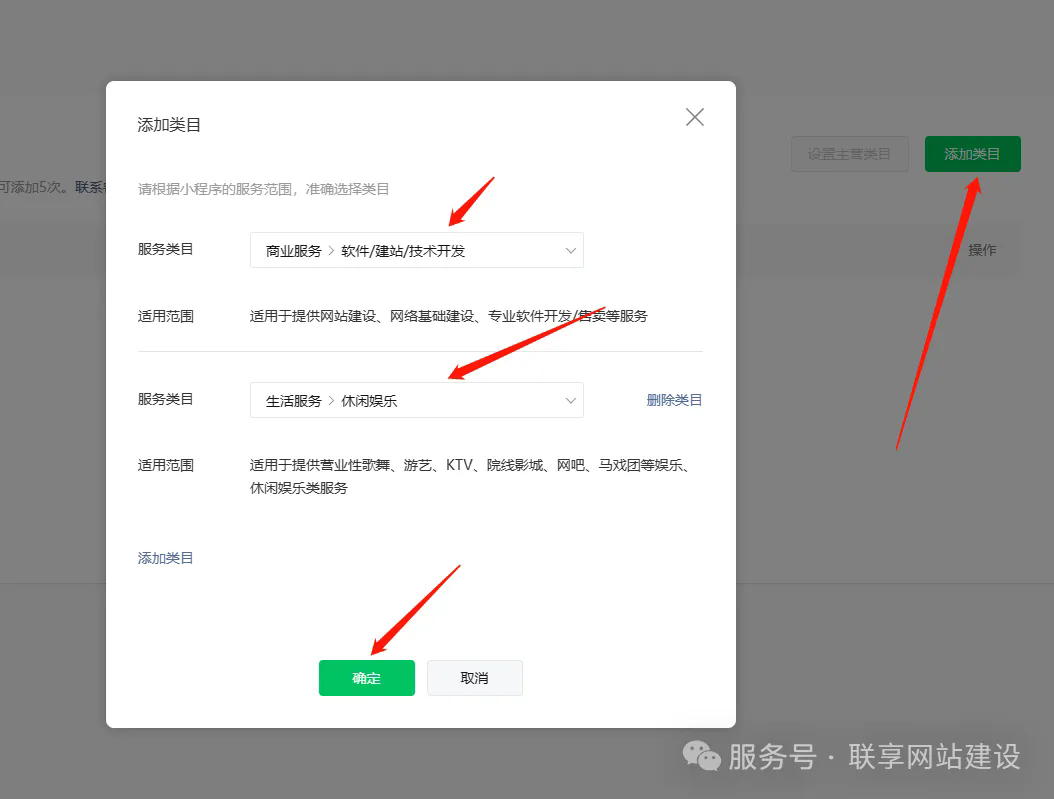This screenshot has width=1054, height=799.
Task: Click the 确定 confirm button in the dialog
Action: 366,677
